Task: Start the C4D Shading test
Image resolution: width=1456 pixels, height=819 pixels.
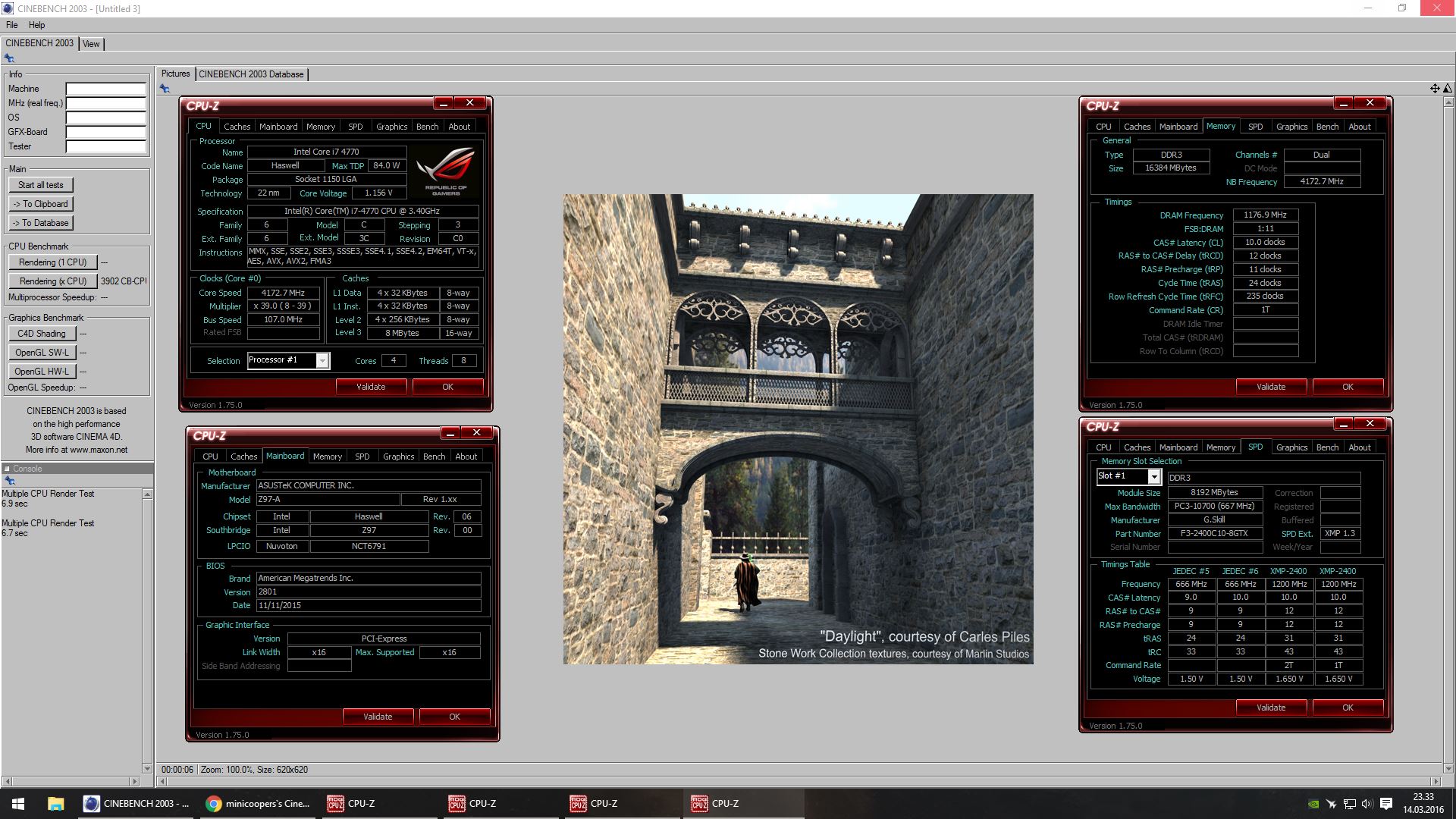Action: coord(42,334)
